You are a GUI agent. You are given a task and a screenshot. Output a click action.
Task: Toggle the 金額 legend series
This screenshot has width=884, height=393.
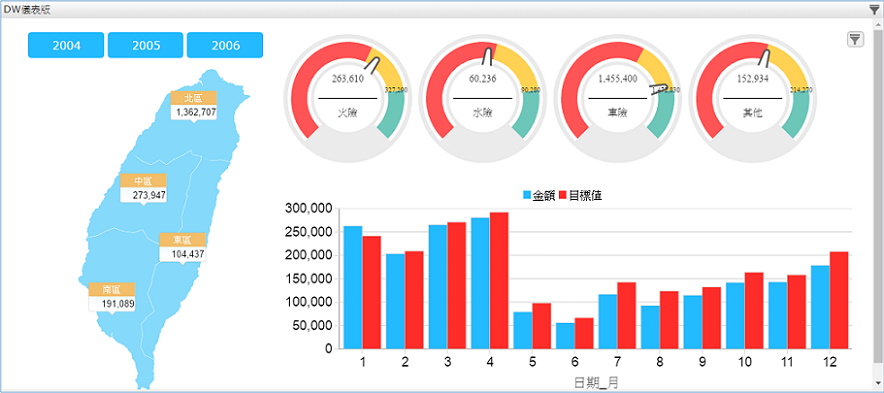pos(539,195)
